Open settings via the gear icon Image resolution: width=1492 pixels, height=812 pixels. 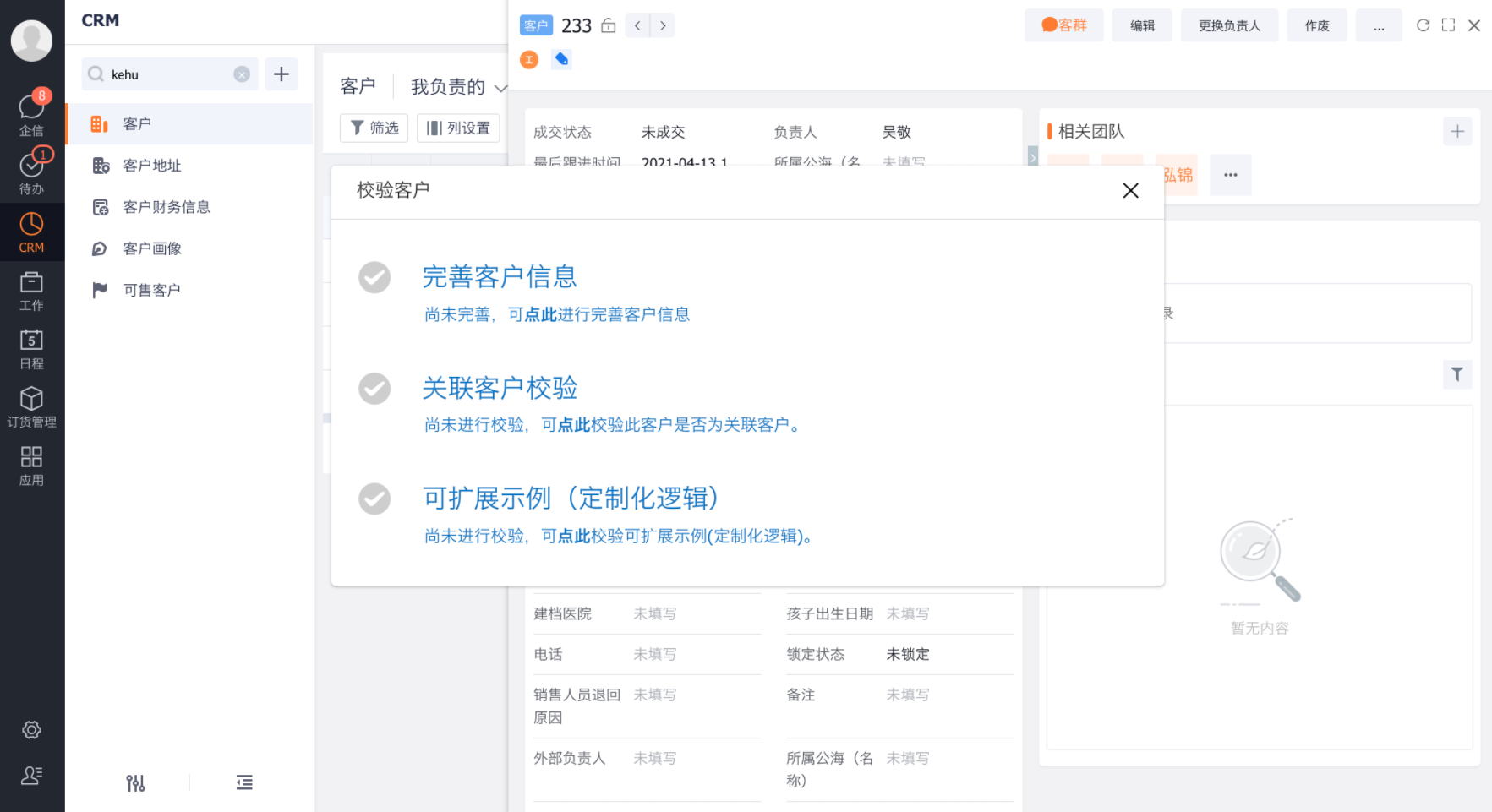(31, 730)
